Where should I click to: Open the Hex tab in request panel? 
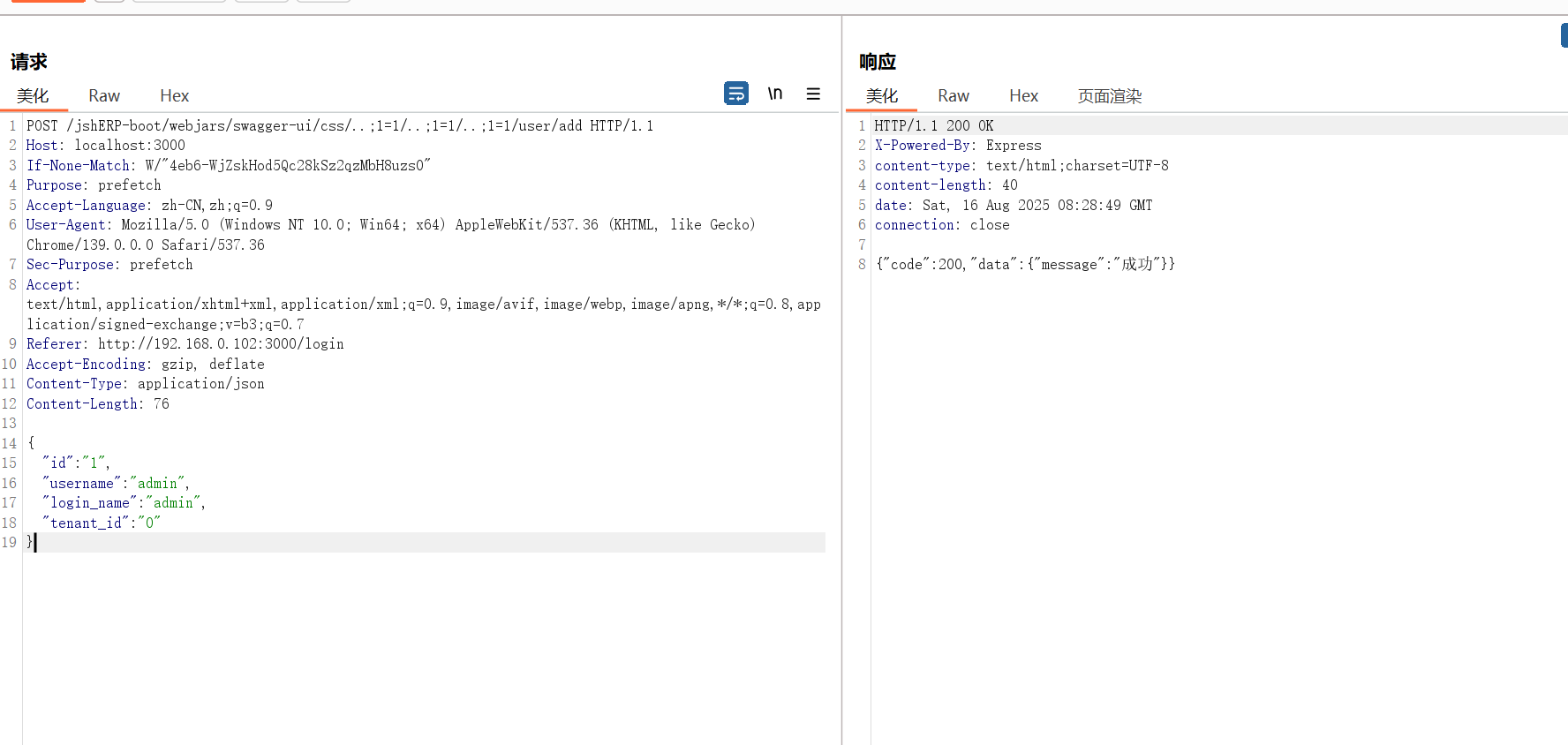(x=174, y=95)
